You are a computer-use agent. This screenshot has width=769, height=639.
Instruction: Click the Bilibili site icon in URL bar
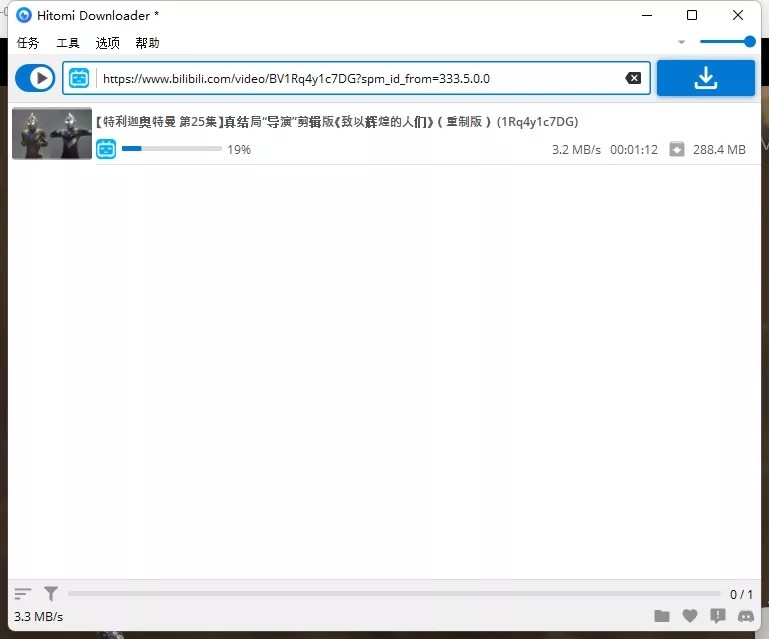point(80,78)
